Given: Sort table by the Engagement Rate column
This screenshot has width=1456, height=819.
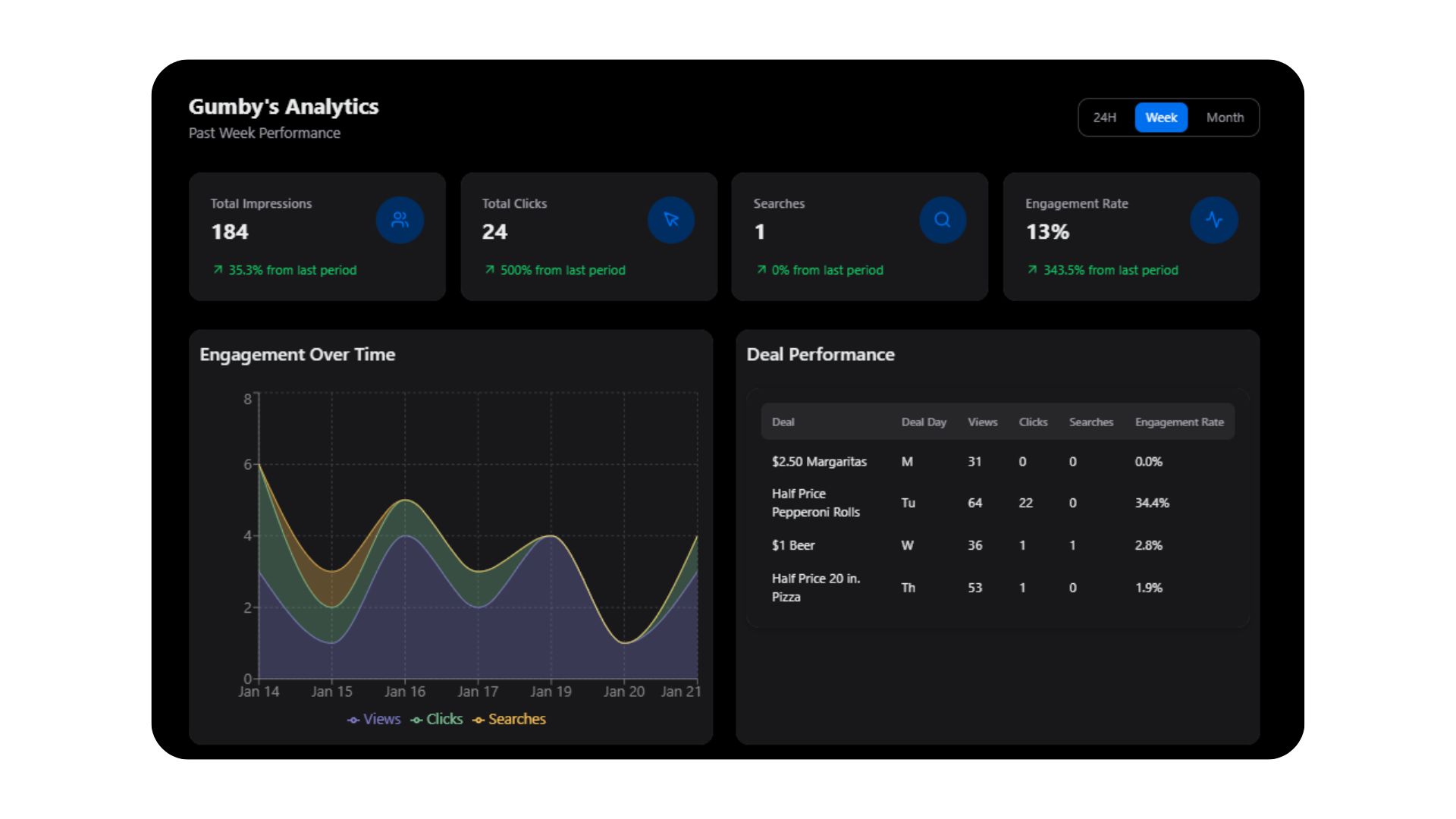Looking at the screenshot, I should [x=1179, y=422].
